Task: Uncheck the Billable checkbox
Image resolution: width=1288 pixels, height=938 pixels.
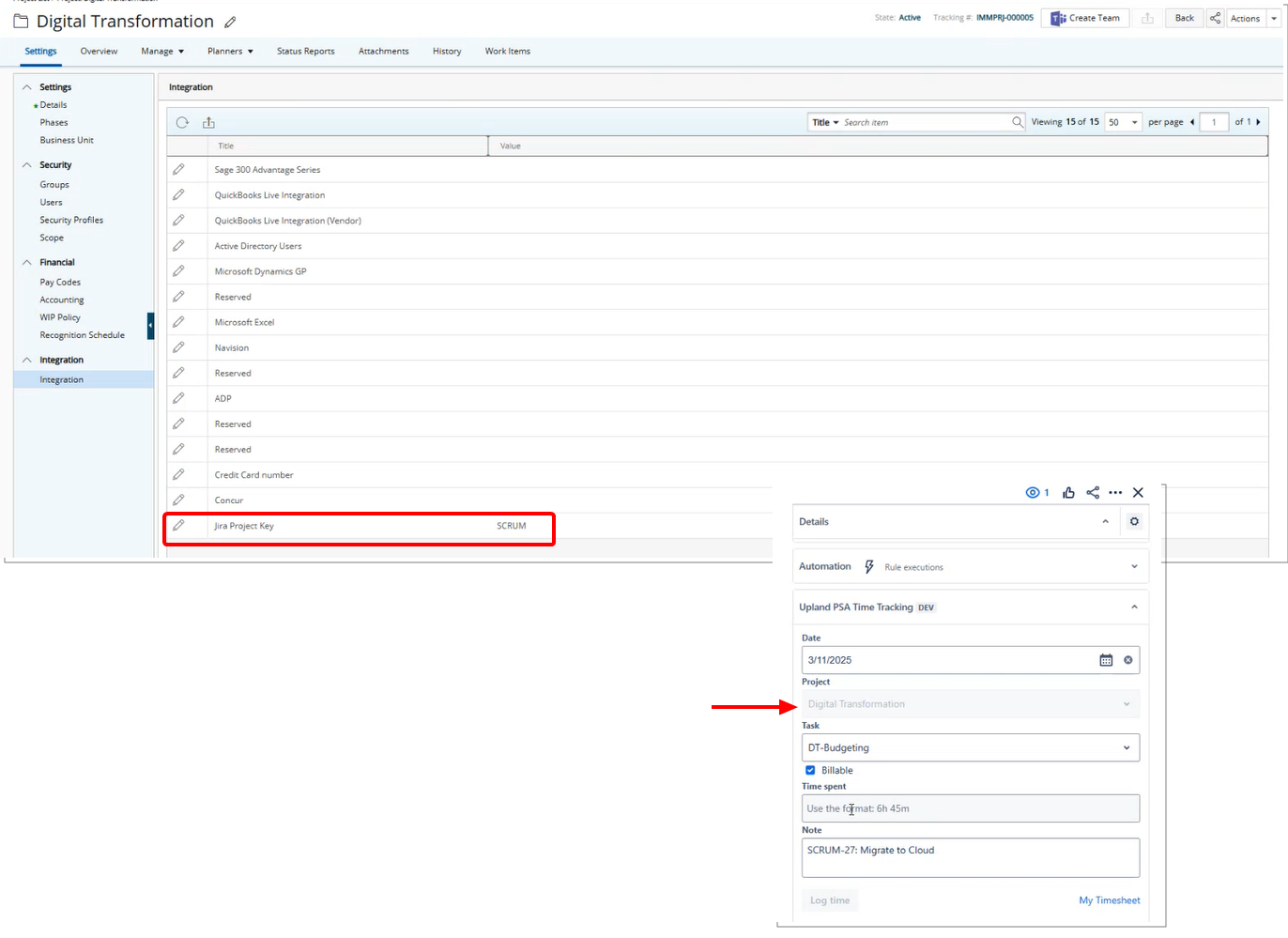Action: [x=810, y=770]
